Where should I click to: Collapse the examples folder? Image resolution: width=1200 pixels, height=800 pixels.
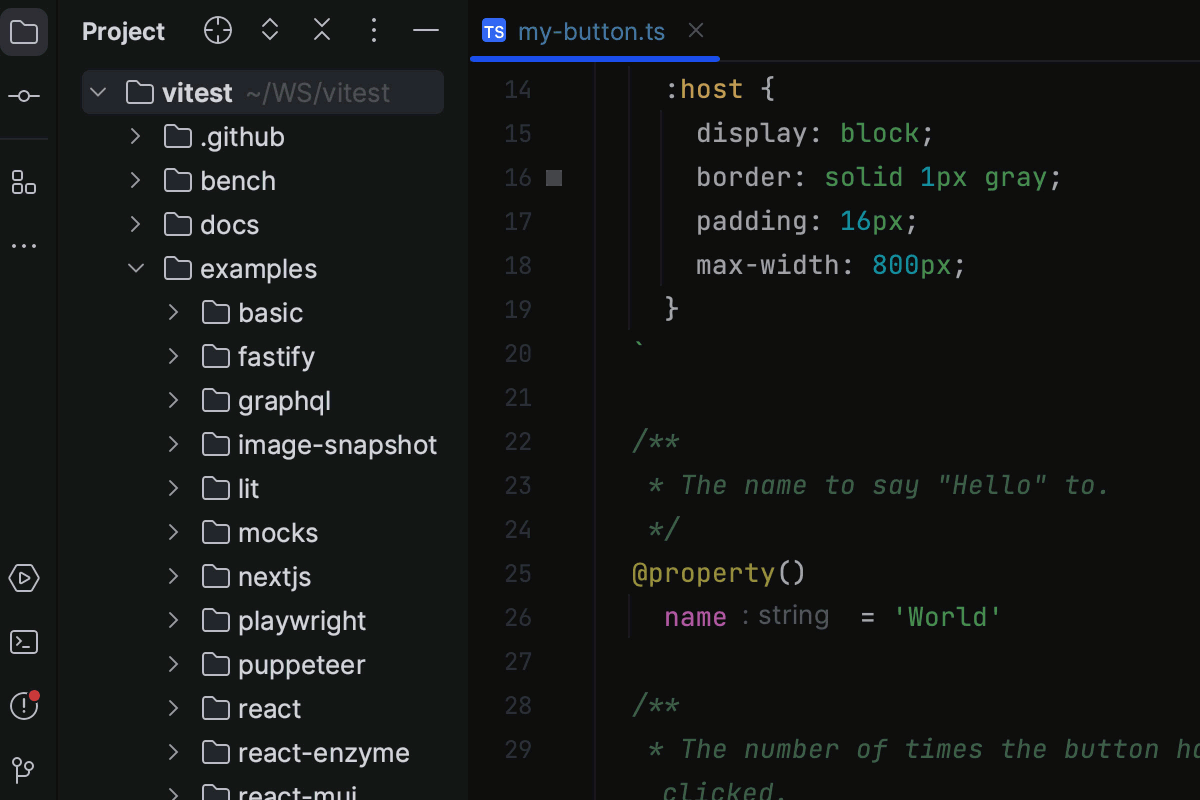[136, 268]
